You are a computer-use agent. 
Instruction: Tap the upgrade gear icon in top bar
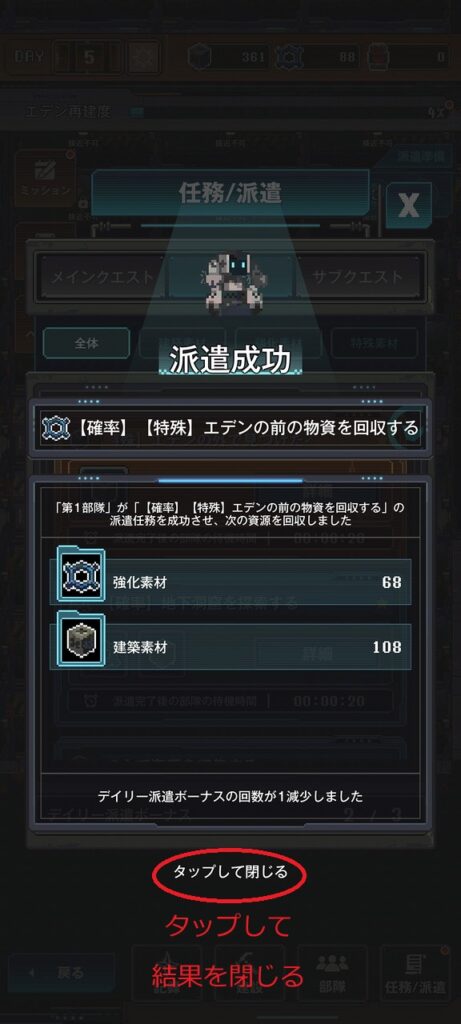(287, 56)
